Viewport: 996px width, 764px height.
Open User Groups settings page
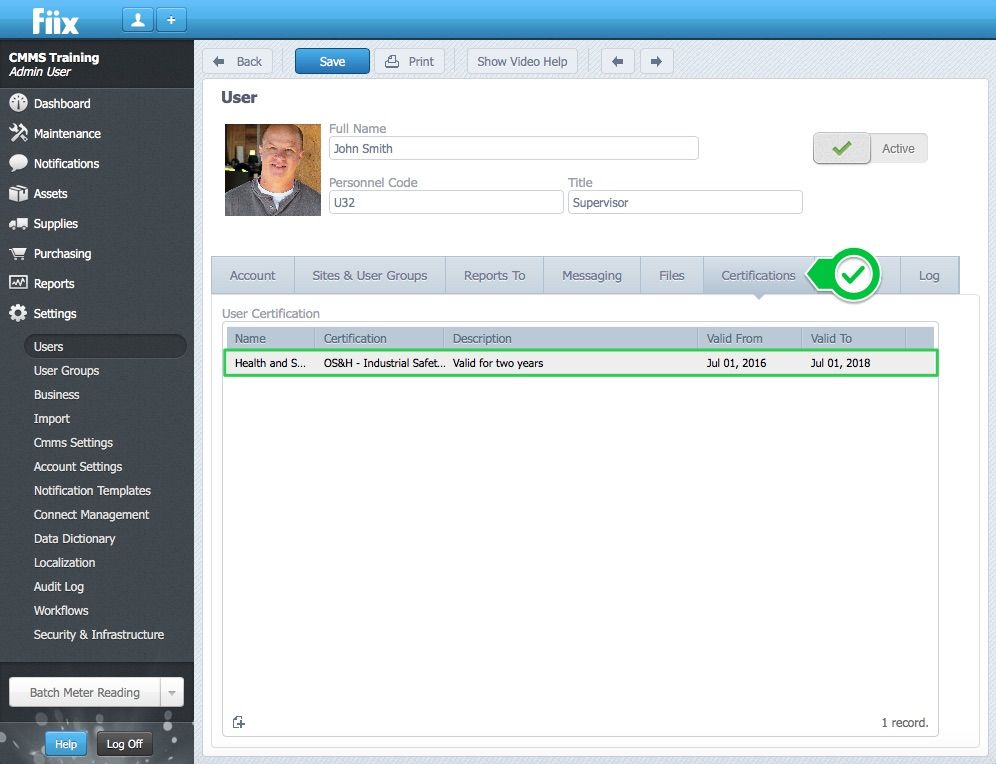tap(66, 371)
